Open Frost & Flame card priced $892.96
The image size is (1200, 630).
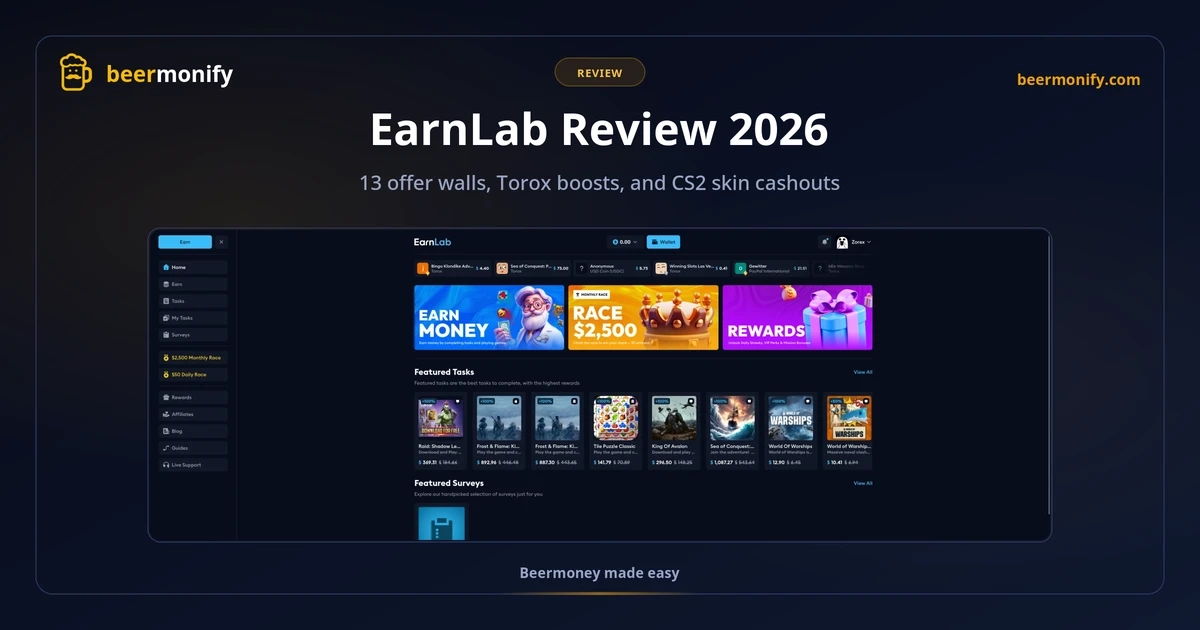[498, 431]
